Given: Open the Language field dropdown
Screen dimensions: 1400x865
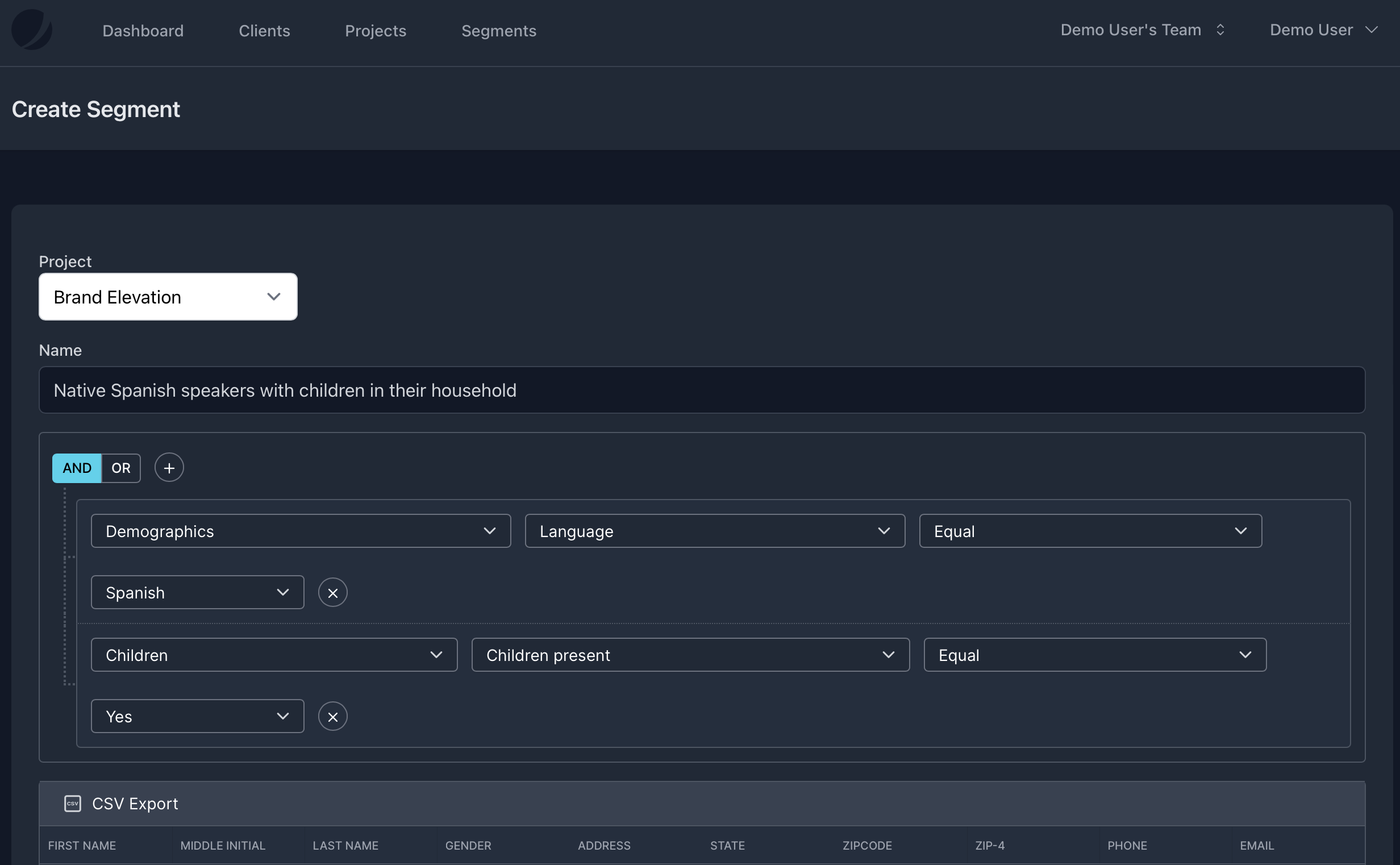Looking at the screenshot, I should [715, 531].
